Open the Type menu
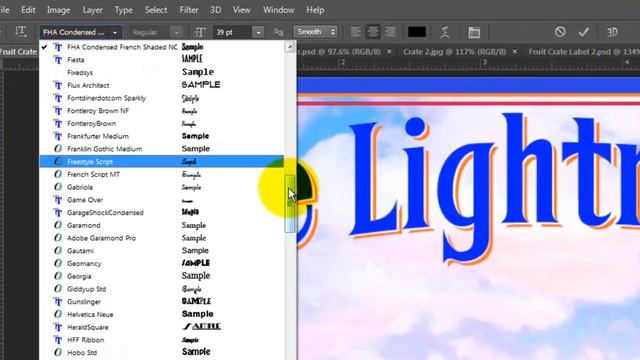 (123, 10)
